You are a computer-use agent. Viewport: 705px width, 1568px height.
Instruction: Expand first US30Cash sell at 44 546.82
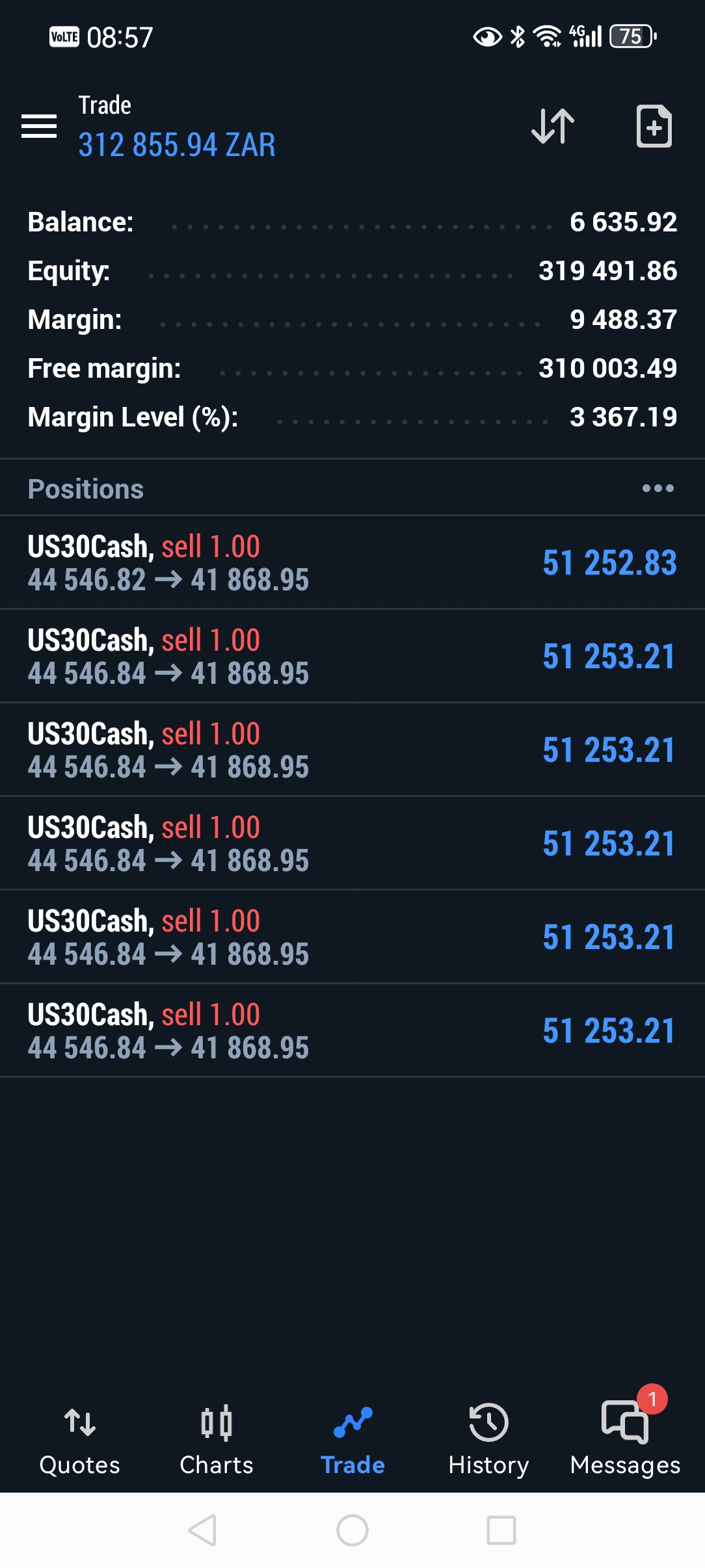click(x=260, y=563)
